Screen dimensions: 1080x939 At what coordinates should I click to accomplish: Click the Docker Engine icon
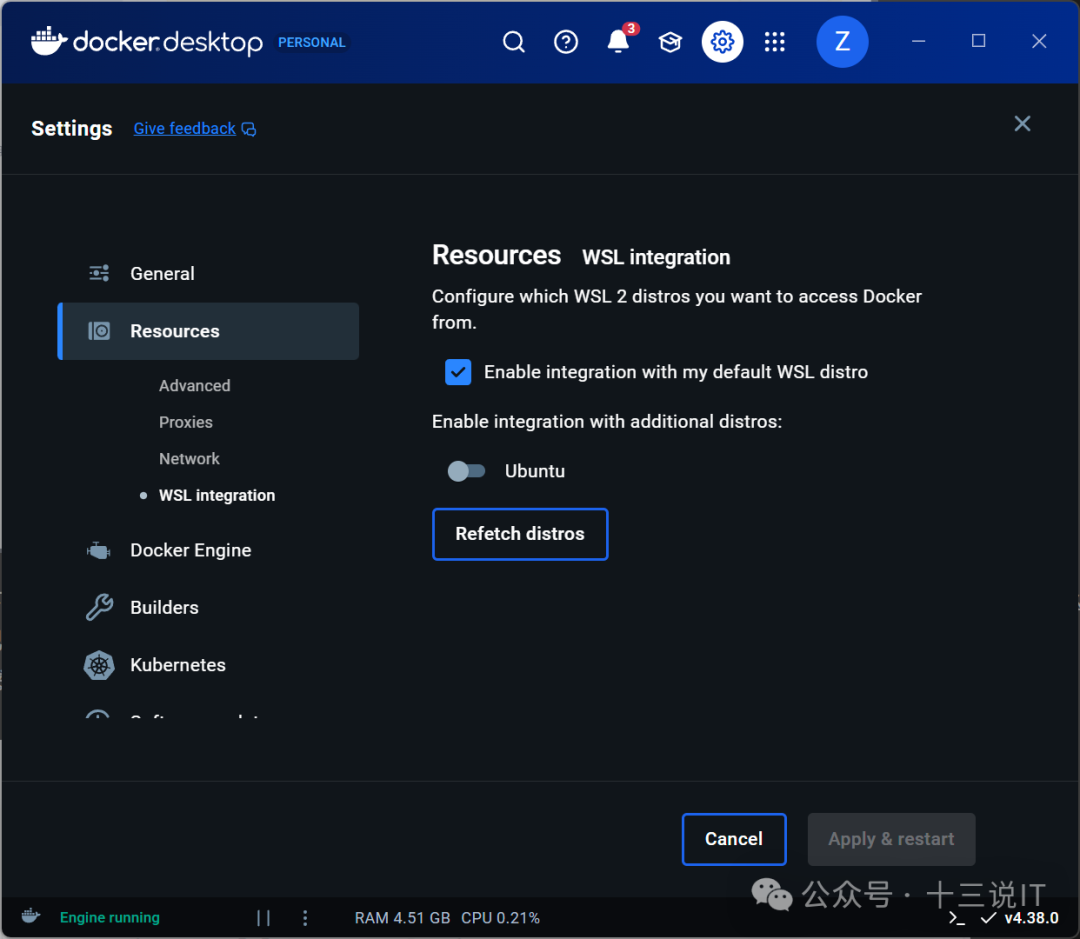pos(99,550)
